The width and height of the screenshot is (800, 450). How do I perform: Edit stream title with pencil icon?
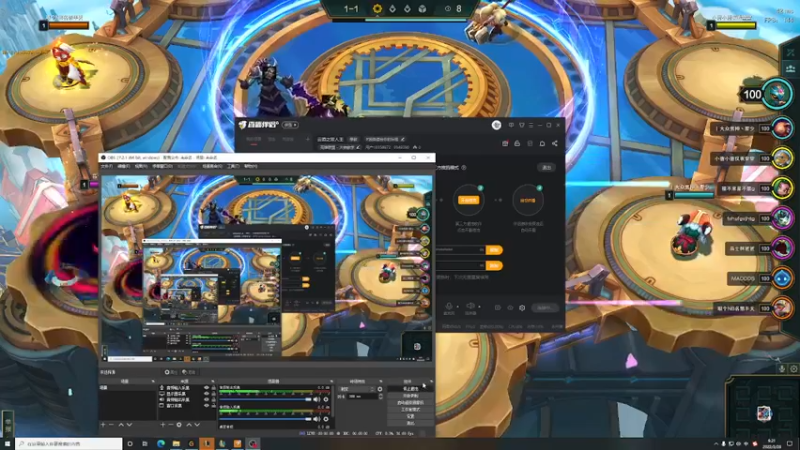pos(403,139)
